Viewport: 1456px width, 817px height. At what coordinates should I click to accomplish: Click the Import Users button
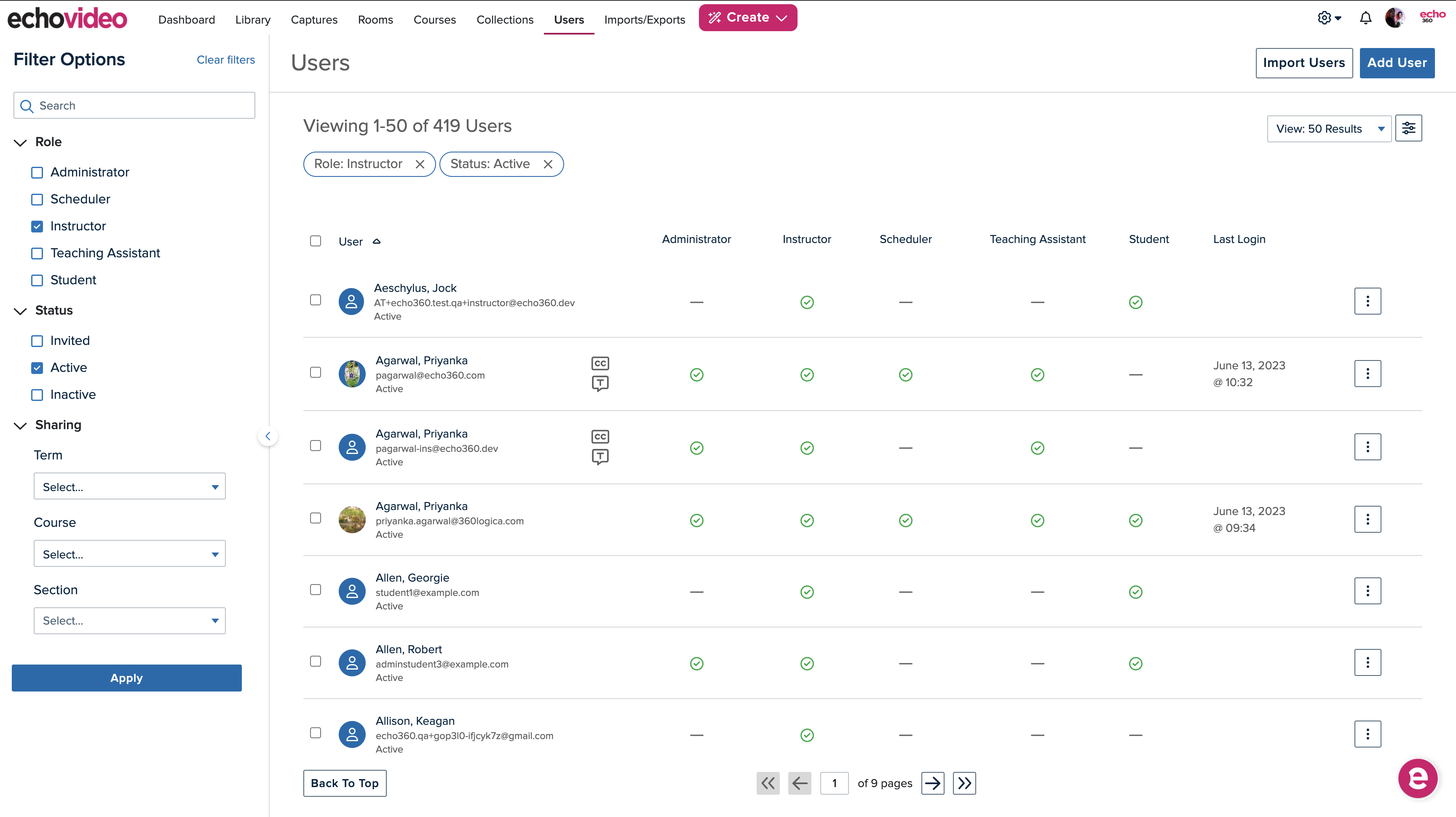[x=1304, y=63]
